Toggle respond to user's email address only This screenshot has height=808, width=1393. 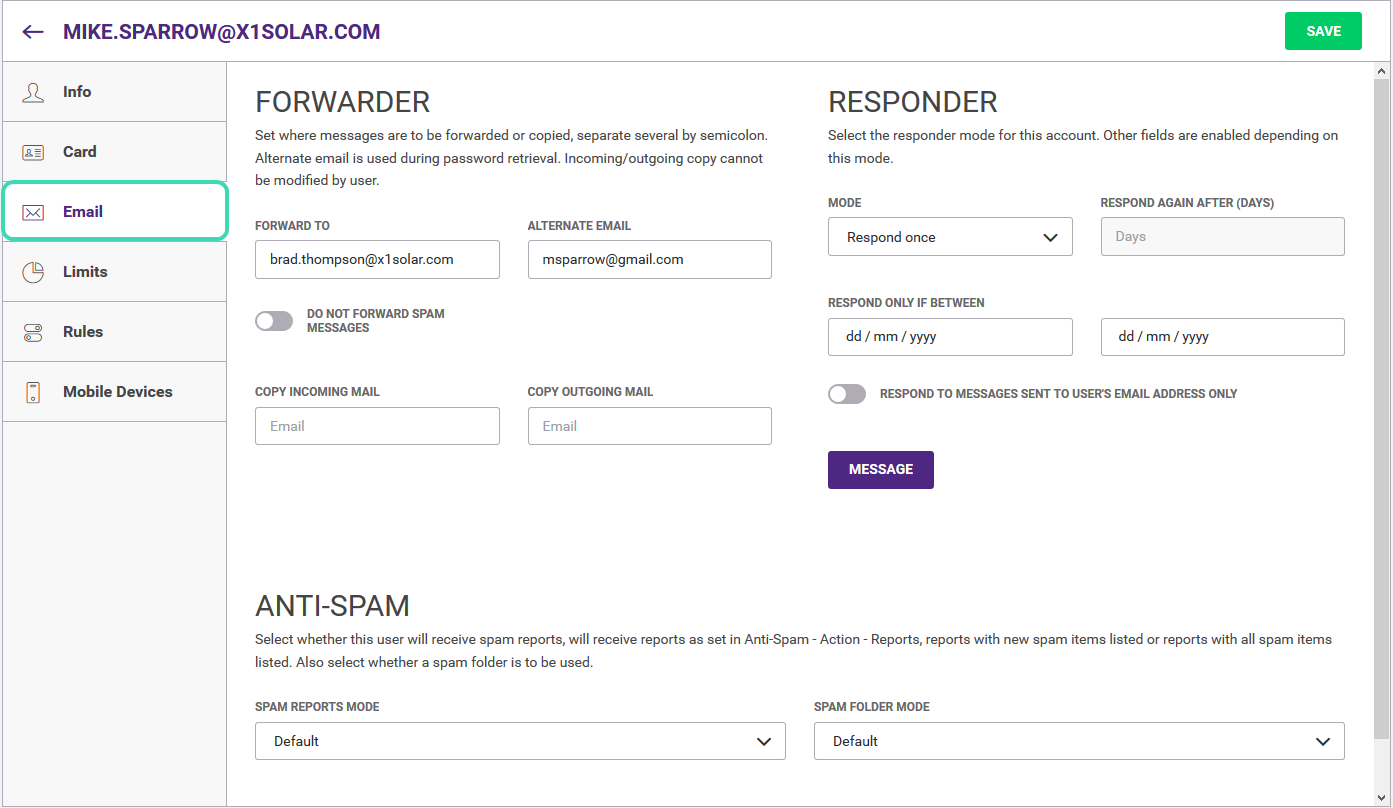(847, 394)
